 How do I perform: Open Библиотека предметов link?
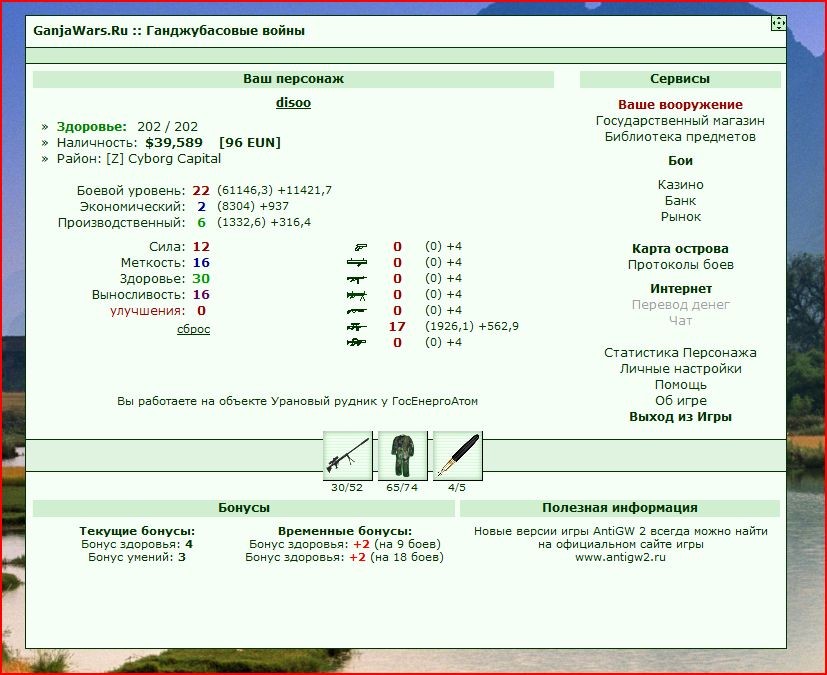click(x=680, y=137)
